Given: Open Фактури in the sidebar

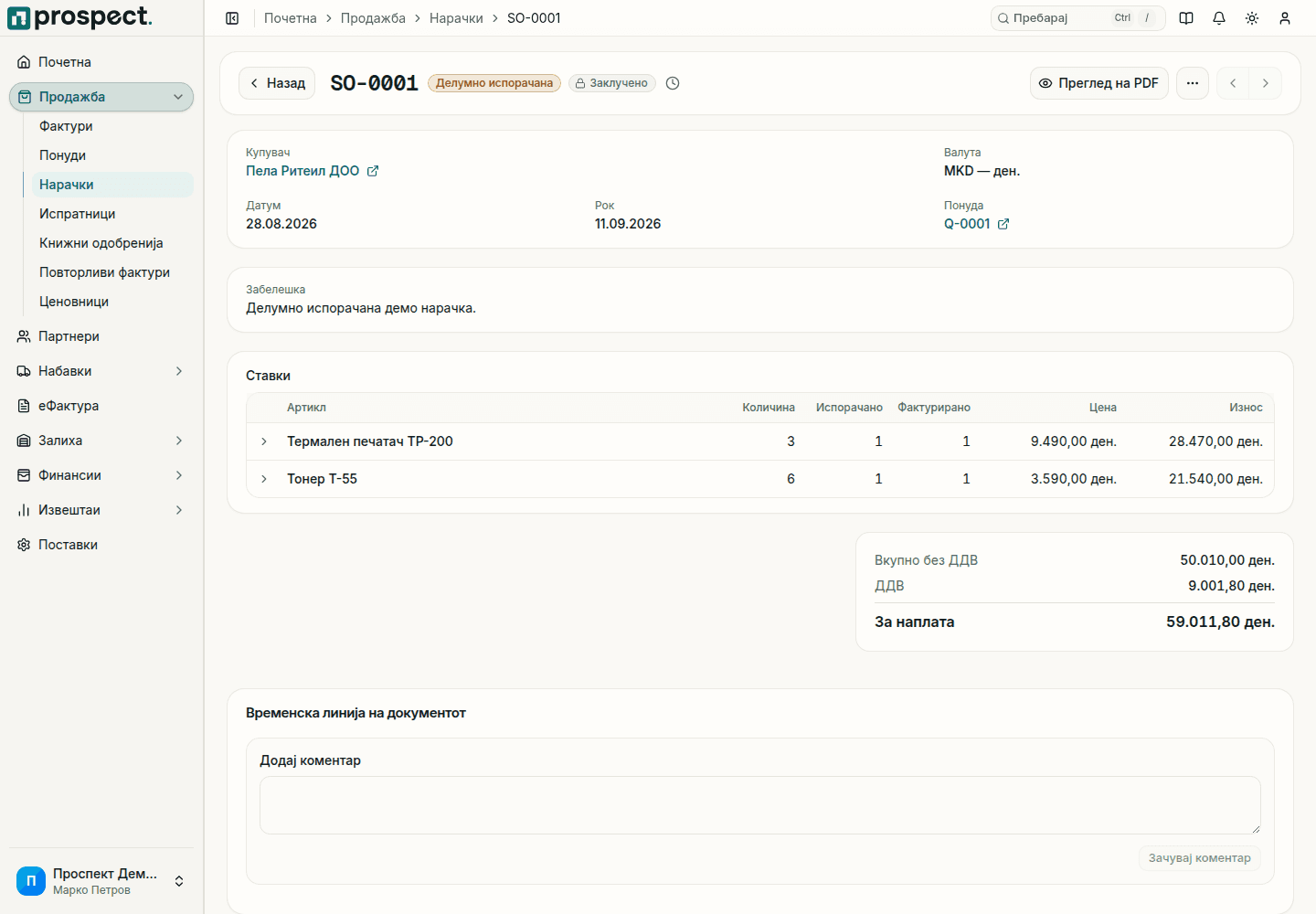Looking at the screenshot, I should click(x=112, y=126).
